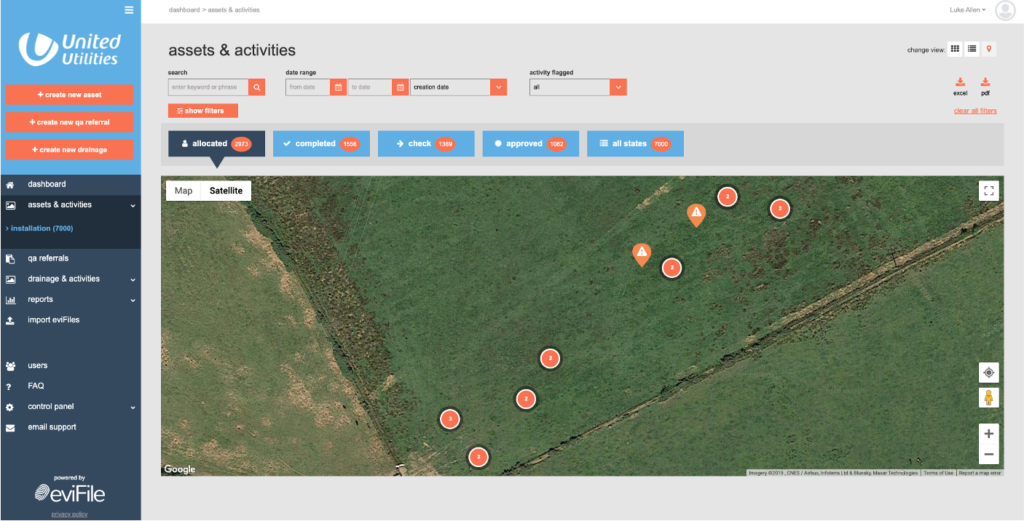Switch to grid view icon

tap(955, 49)
